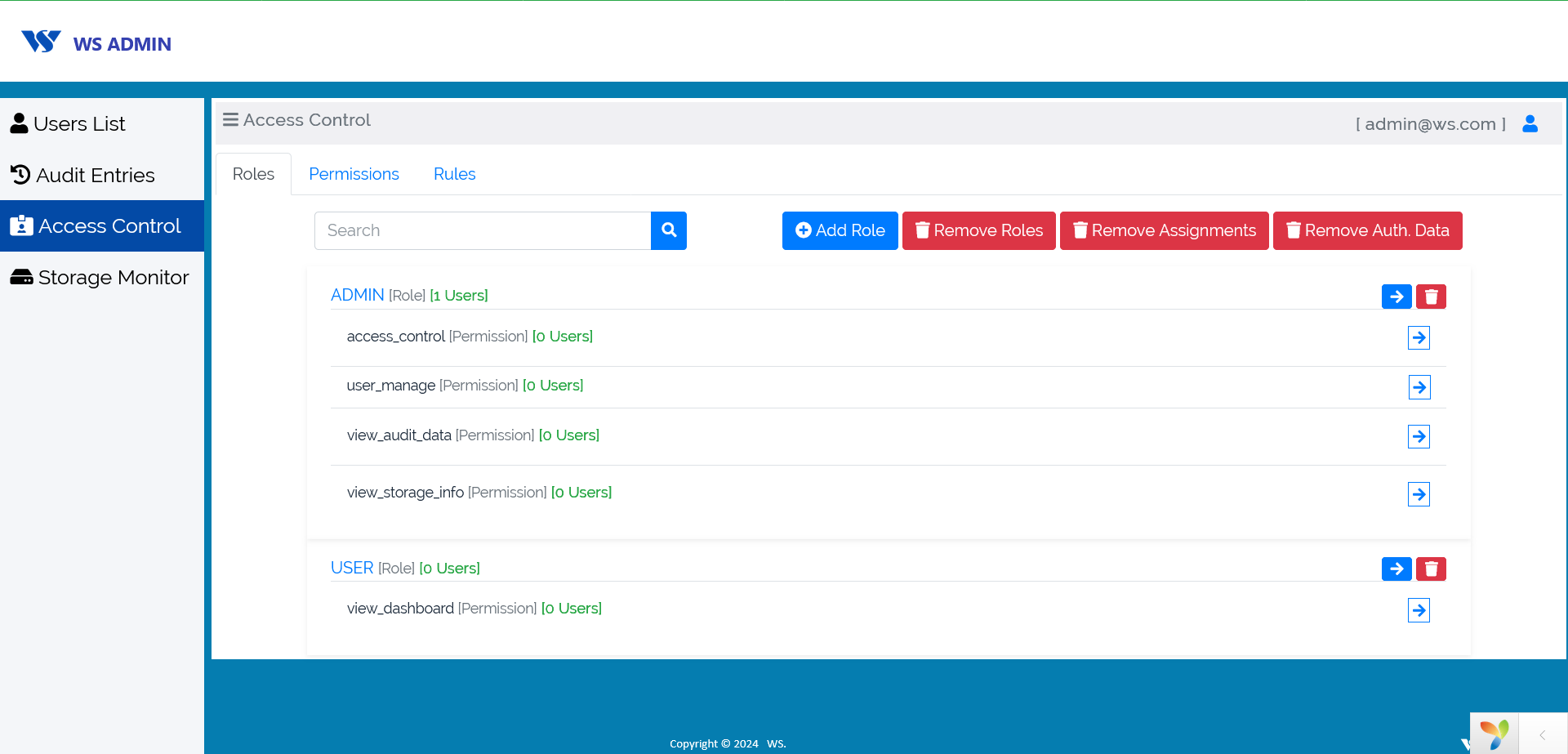Open the view_dashboard permission arrow
This screenshot has height=754, width=1568.
pyautogui.click(x=1419, y=610)
